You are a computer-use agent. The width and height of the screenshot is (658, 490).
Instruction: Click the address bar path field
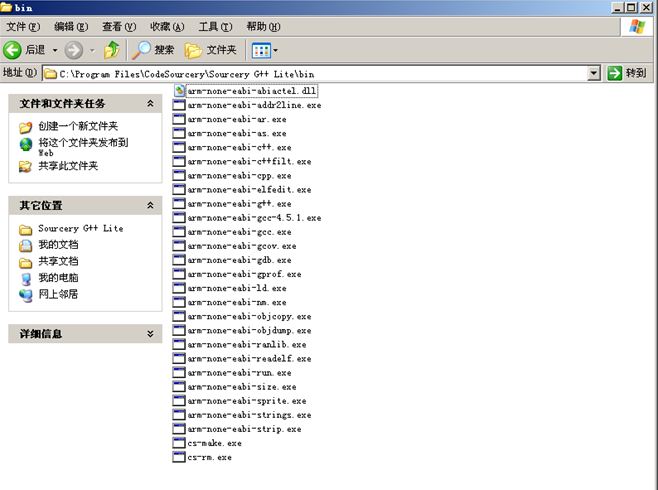315,74
